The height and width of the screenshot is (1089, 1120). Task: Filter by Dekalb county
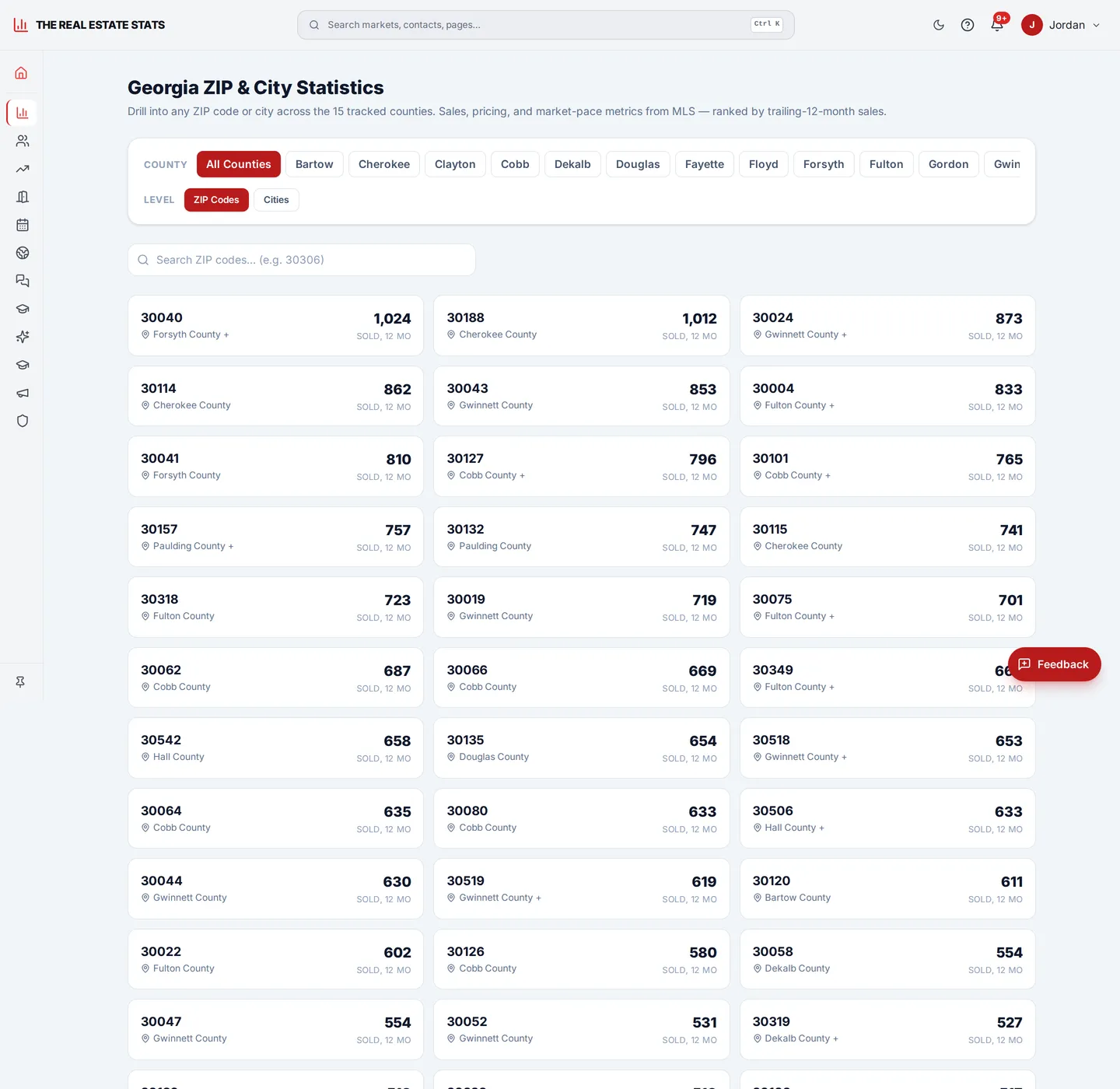coord(572,164)
